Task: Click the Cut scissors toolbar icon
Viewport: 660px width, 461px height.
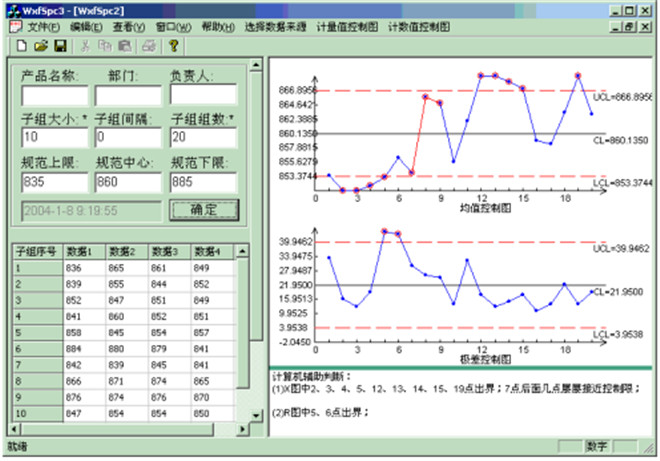Action: point(86,46)
